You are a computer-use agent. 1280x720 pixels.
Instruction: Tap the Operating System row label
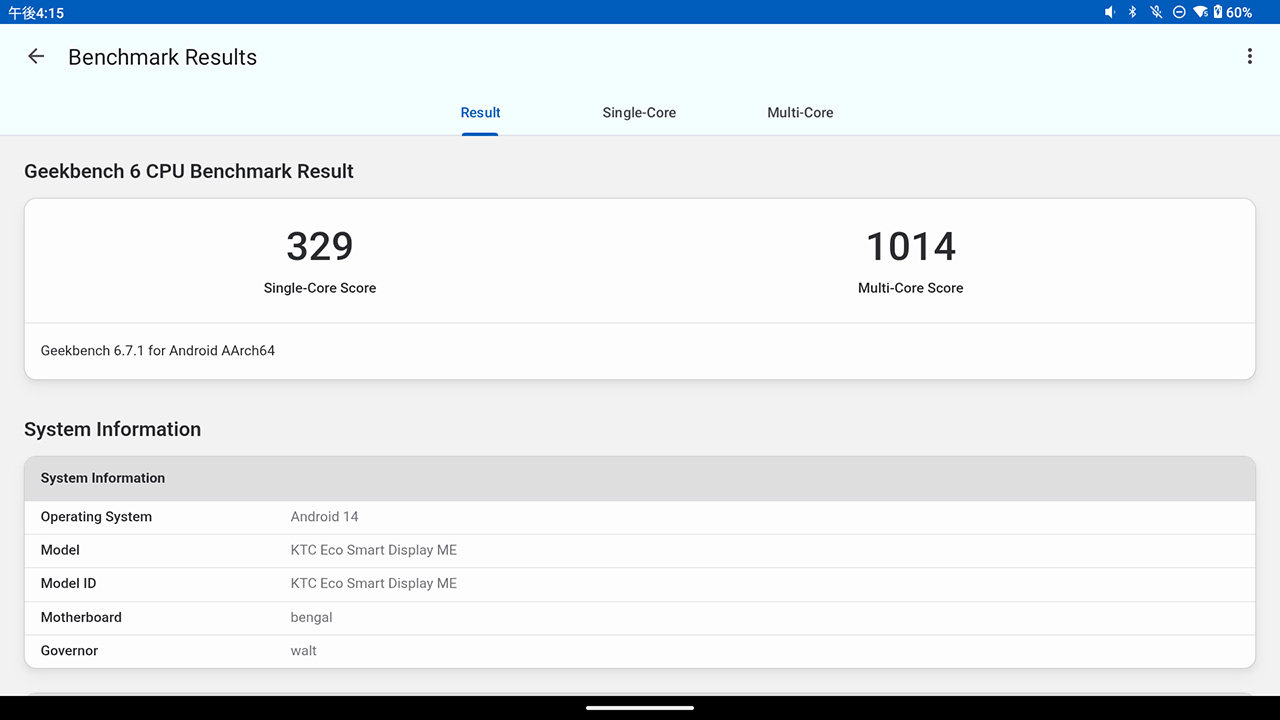click(x=96, y=517)
